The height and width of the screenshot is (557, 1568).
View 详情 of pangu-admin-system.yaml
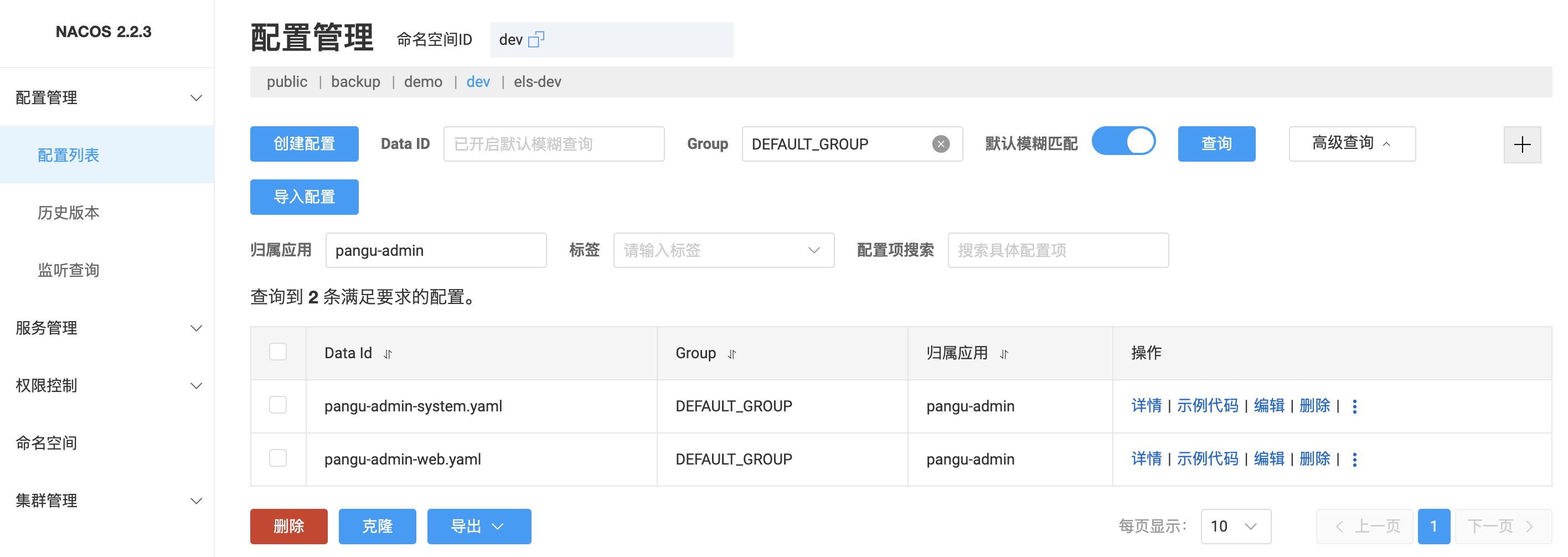(1146, 406)
